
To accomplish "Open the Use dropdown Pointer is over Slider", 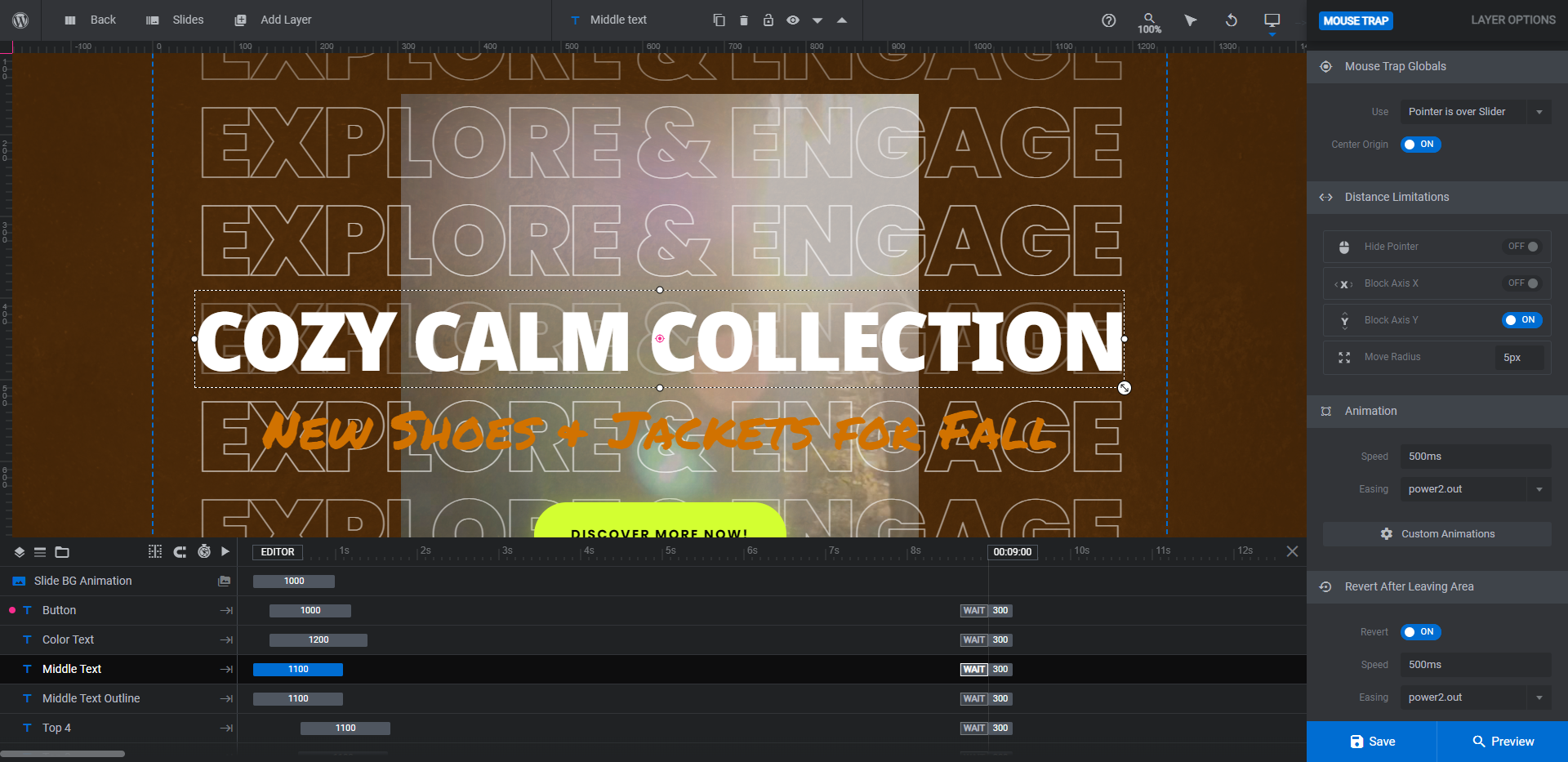I will click(x=1476, y=112).
